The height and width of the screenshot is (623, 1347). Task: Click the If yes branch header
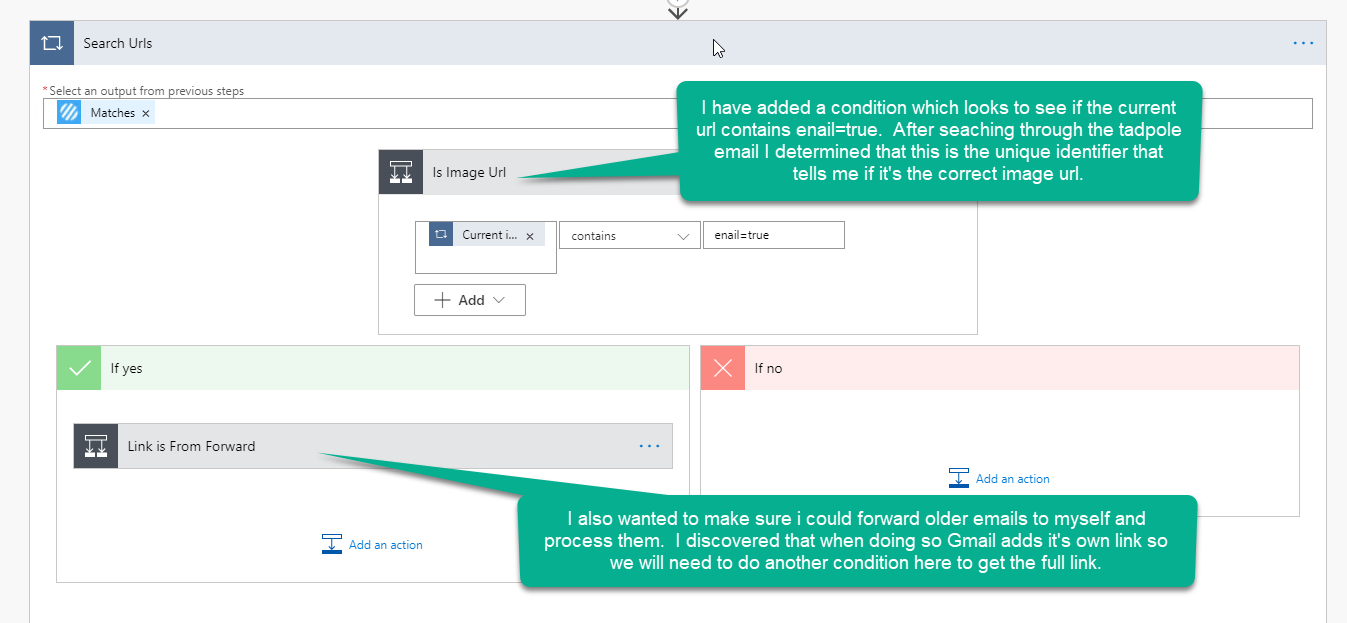pos(373,368)
